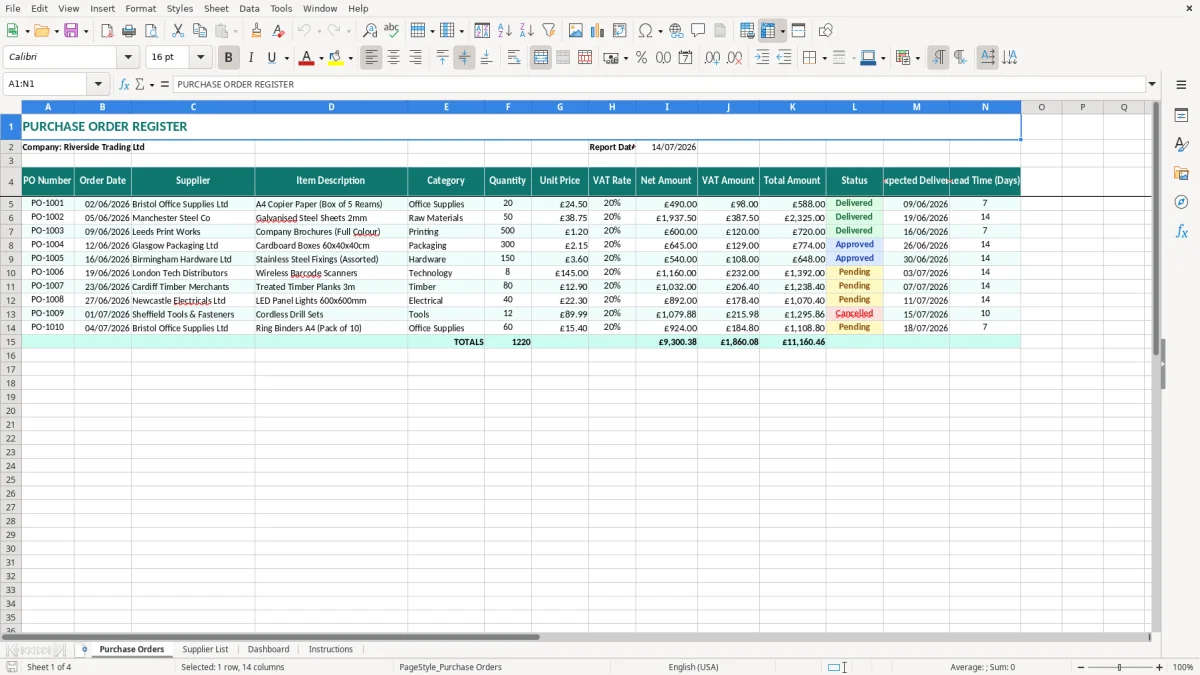
Task: Open Find & Replace
Action: pyautogui.click(x=370, y=31)
